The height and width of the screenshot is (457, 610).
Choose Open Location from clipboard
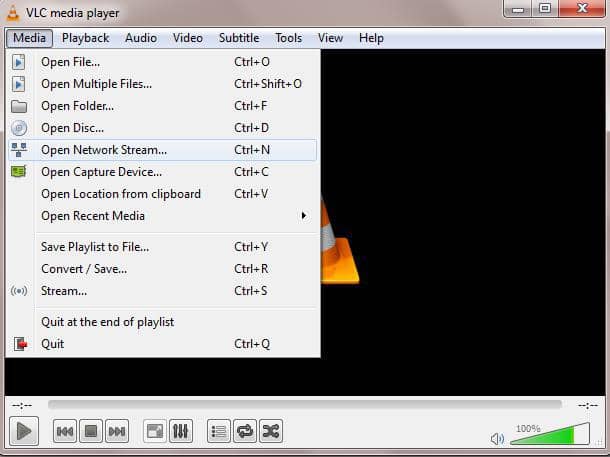point(162,194)
